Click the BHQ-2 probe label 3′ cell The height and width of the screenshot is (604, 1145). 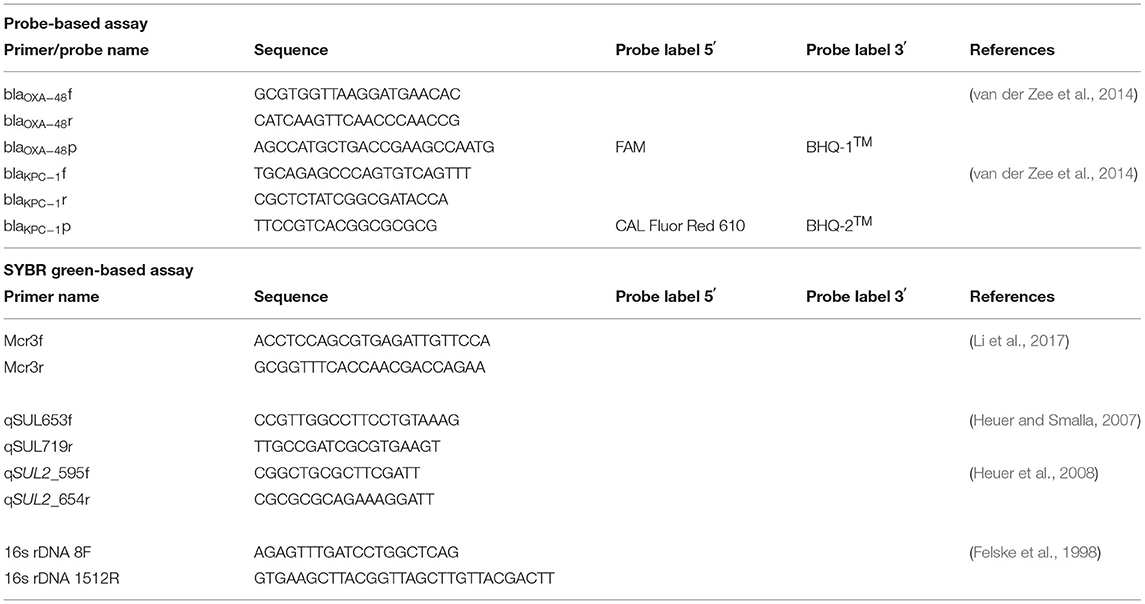click(839, 224)
